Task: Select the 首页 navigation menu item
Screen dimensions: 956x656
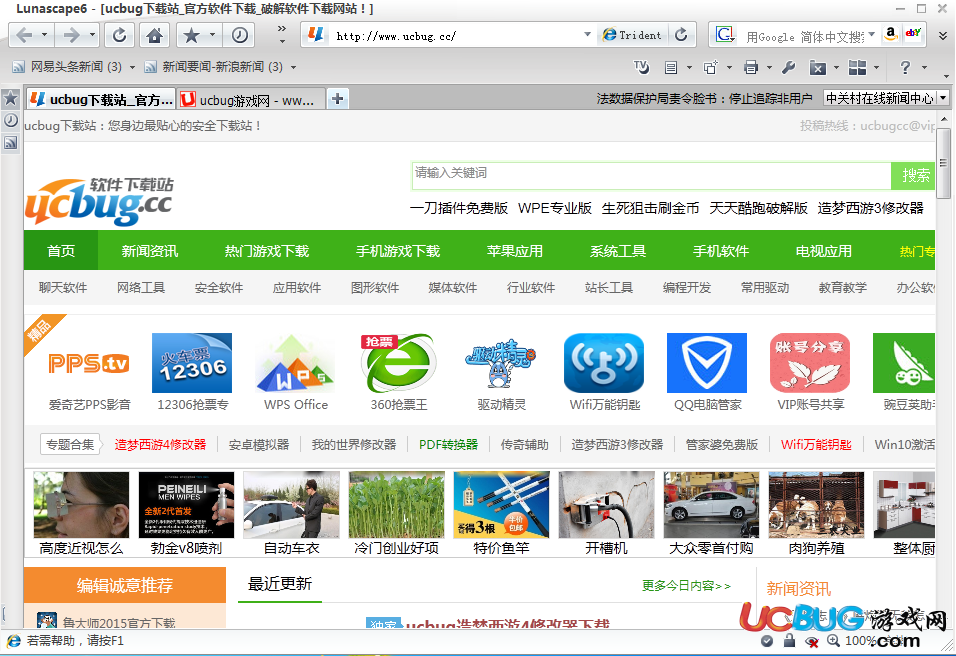Action: coord(61,251)
